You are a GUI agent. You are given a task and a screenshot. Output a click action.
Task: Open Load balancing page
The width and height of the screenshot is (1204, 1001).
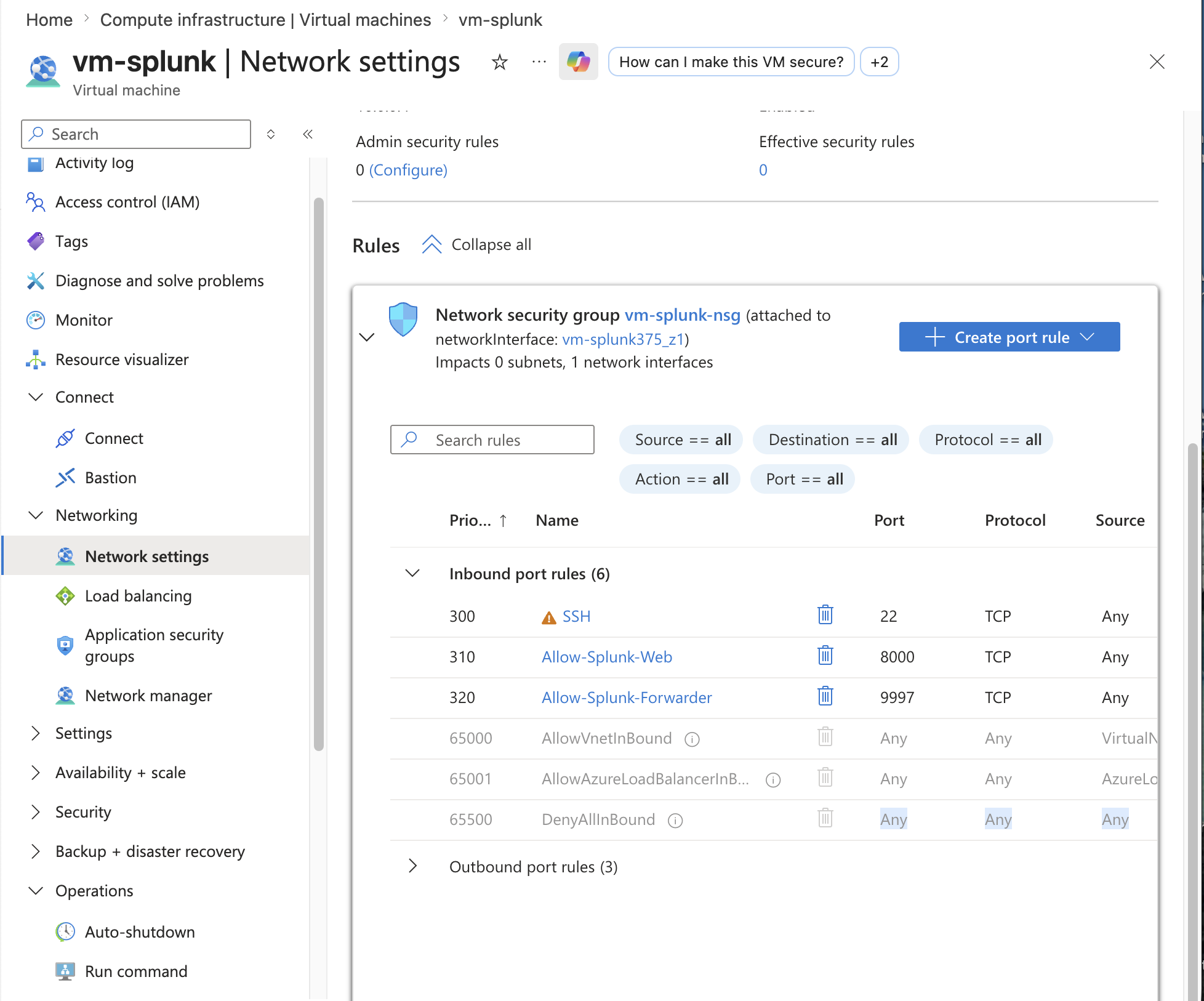point(138,596)
